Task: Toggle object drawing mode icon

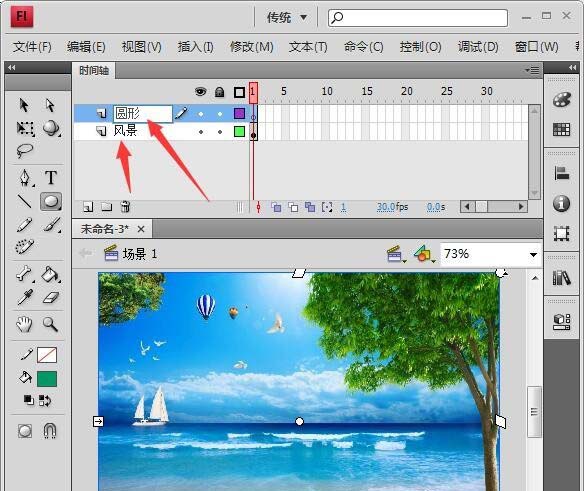Action: pyautogui.click(x=25, y=431)
